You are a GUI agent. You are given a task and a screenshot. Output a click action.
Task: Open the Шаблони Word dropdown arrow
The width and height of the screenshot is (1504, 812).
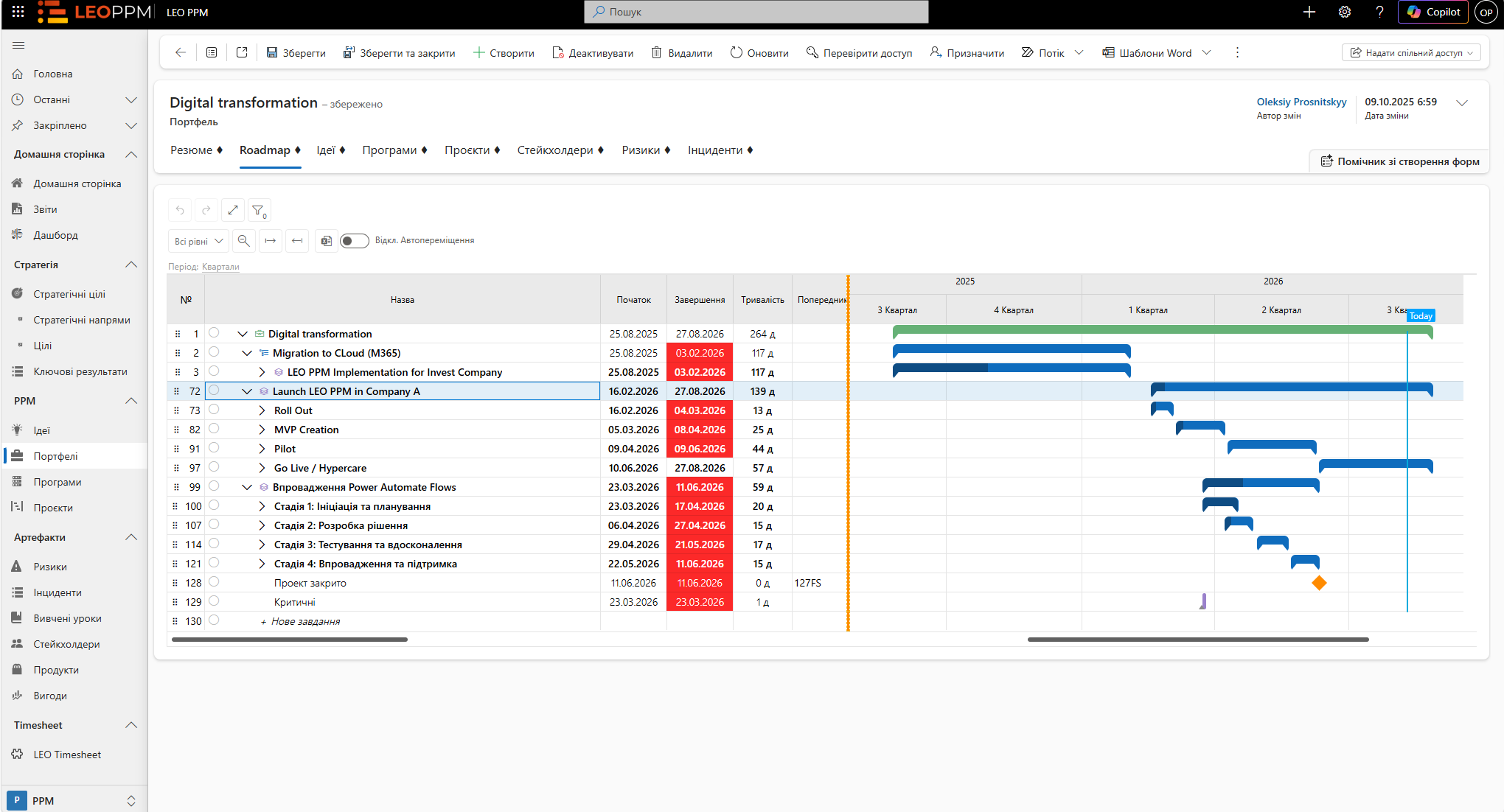[1207, 53]
